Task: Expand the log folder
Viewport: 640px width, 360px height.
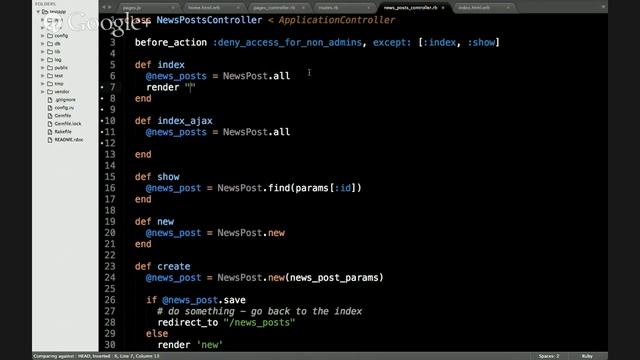Action: pos(42,60)
